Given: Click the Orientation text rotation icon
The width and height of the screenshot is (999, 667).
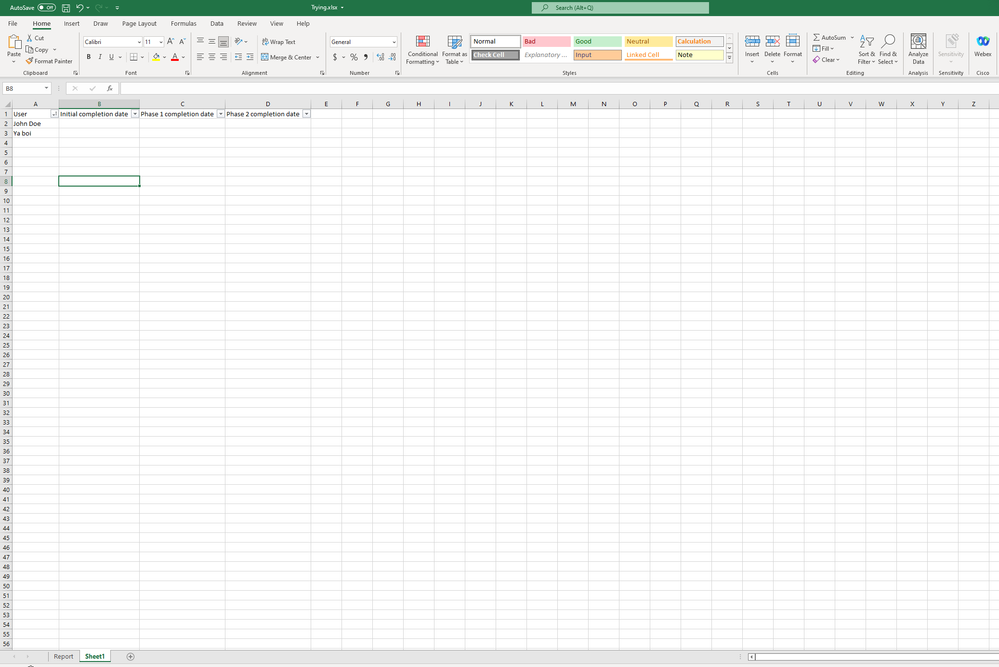Looking at the screenshot, I should (238, 41).
